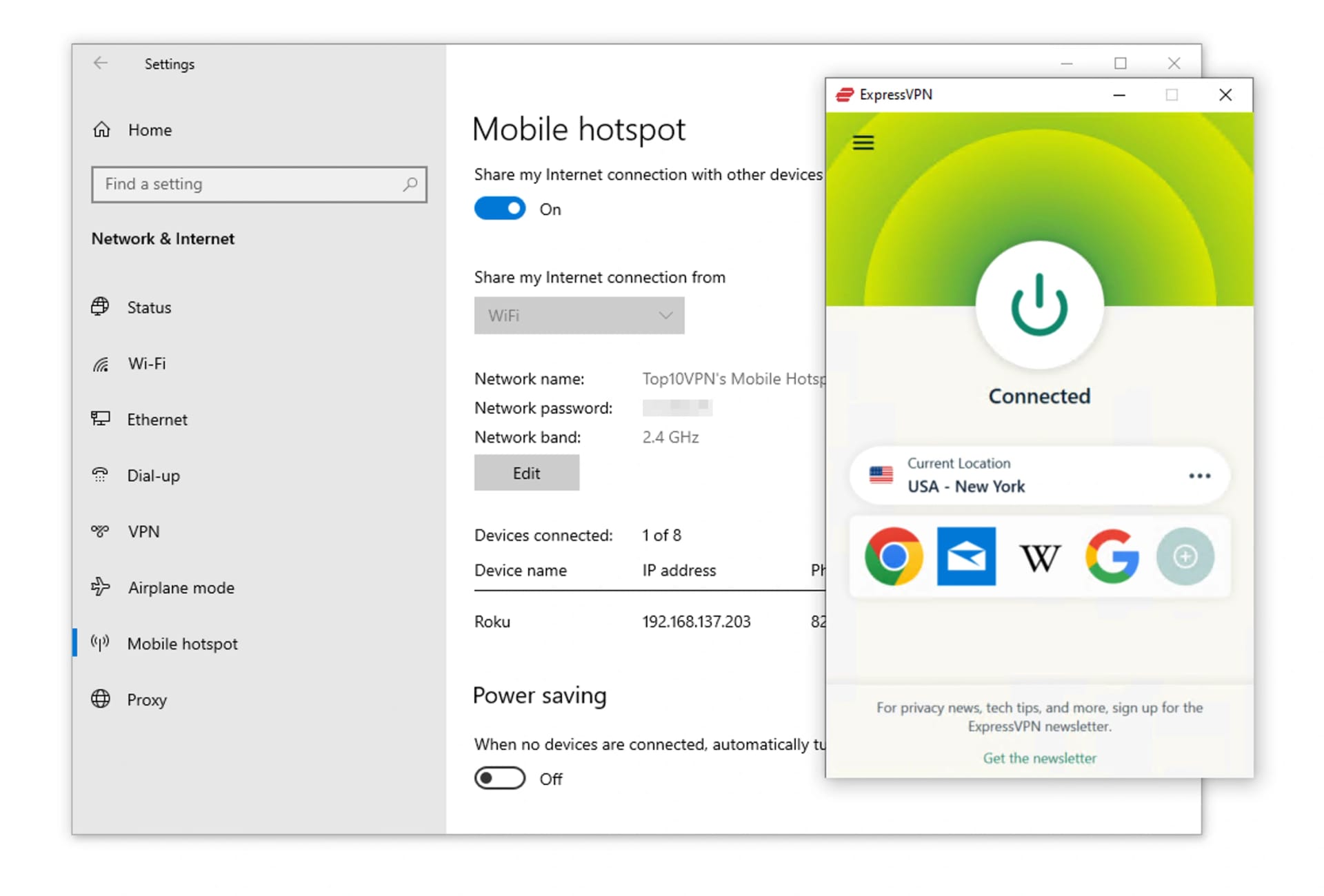1324x896 pixels.
Task: Open Google via ExpressVPN shortcut icon
Action: click(x=1111, y=556)
